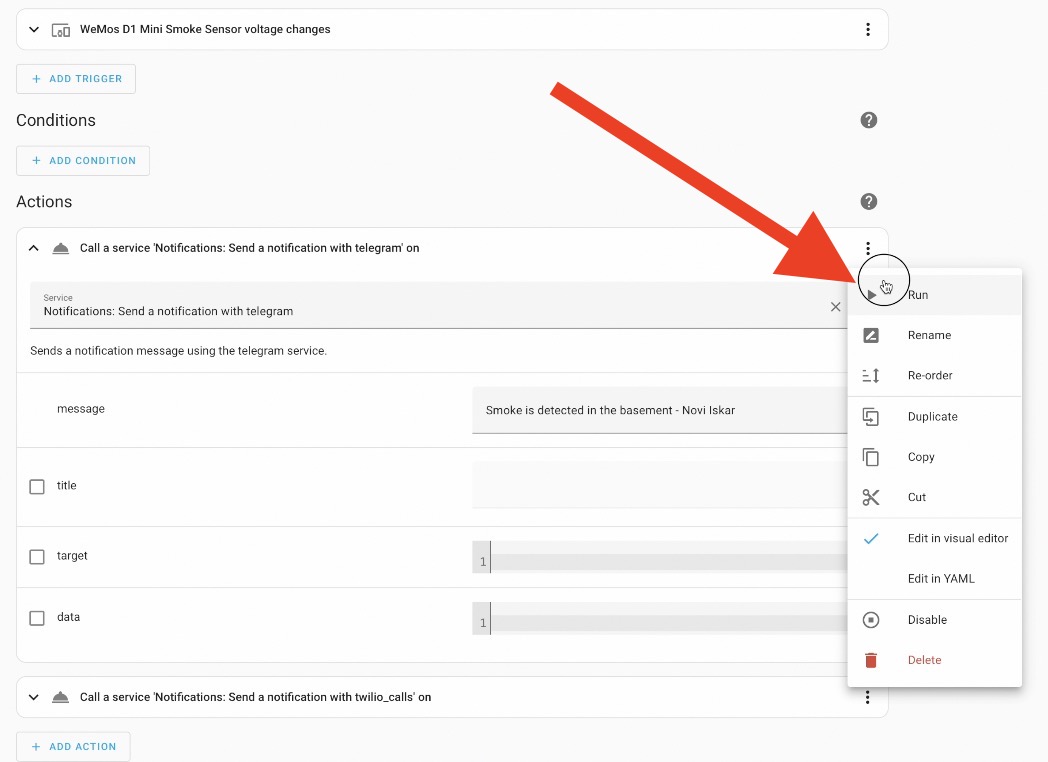The height and width of the screenshot is (762, 1048).
Task: Enable the data checkbox
Action: click(37, 618)
